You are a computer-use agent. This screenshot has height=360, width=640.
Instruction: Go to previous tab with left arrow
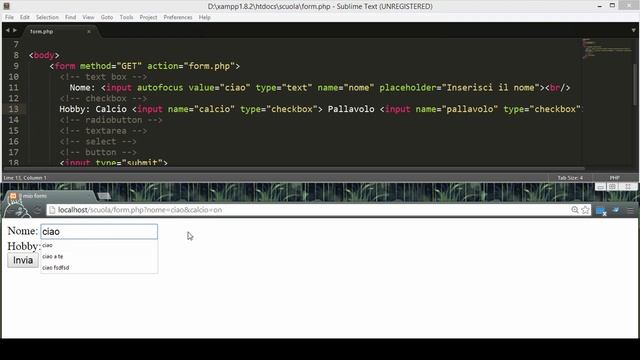[x=7, y=30]
